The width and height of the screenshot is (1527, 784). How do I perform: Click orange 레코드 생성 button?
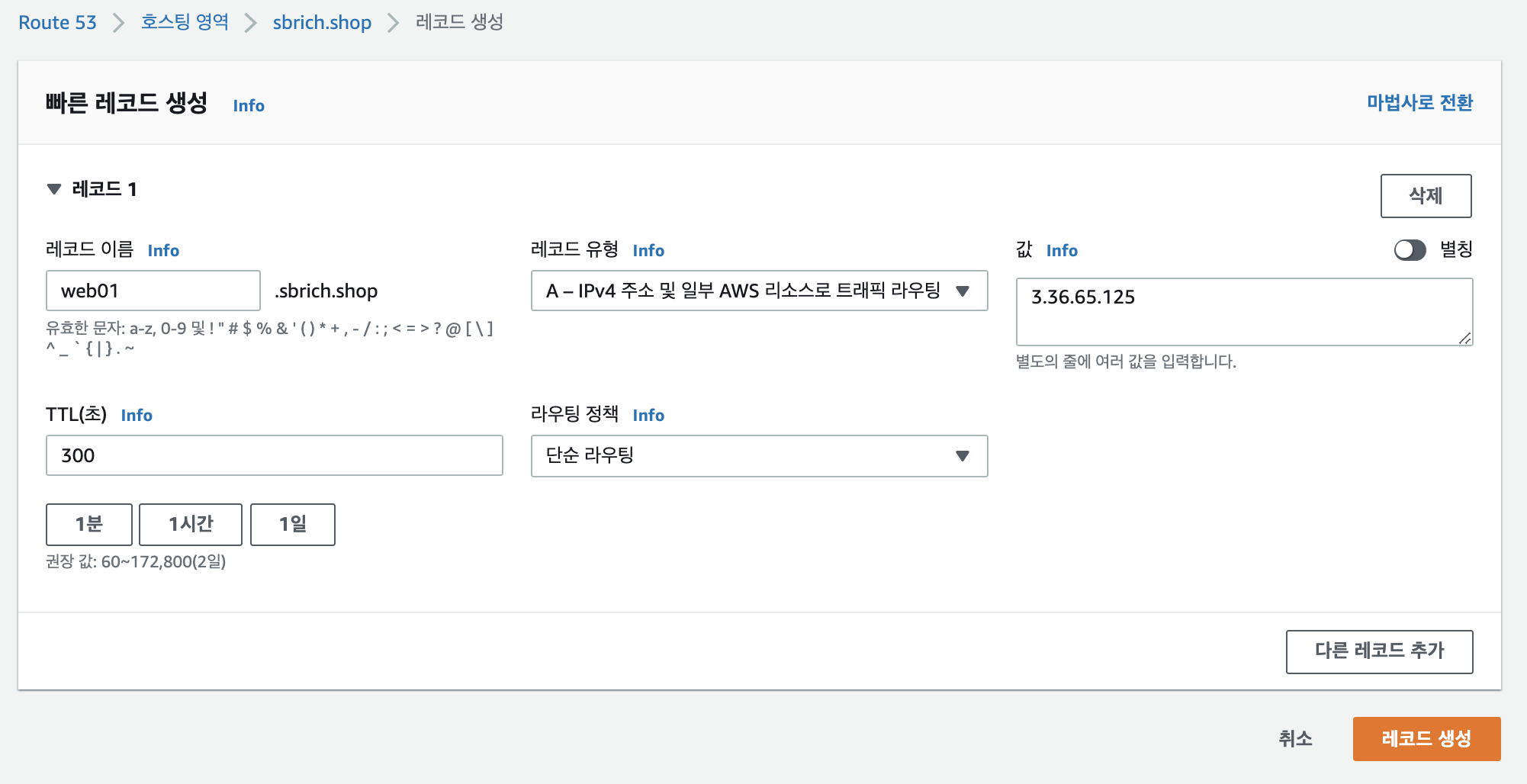pos(1426,738)
